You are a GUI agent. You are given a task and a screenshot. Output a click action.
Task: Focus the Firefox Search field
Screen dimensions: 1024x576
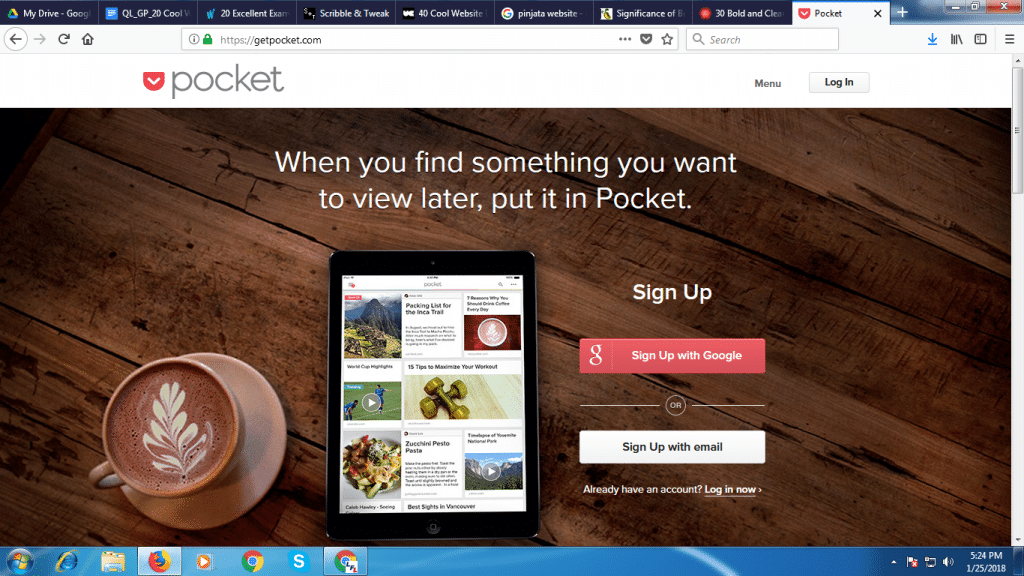762,39
